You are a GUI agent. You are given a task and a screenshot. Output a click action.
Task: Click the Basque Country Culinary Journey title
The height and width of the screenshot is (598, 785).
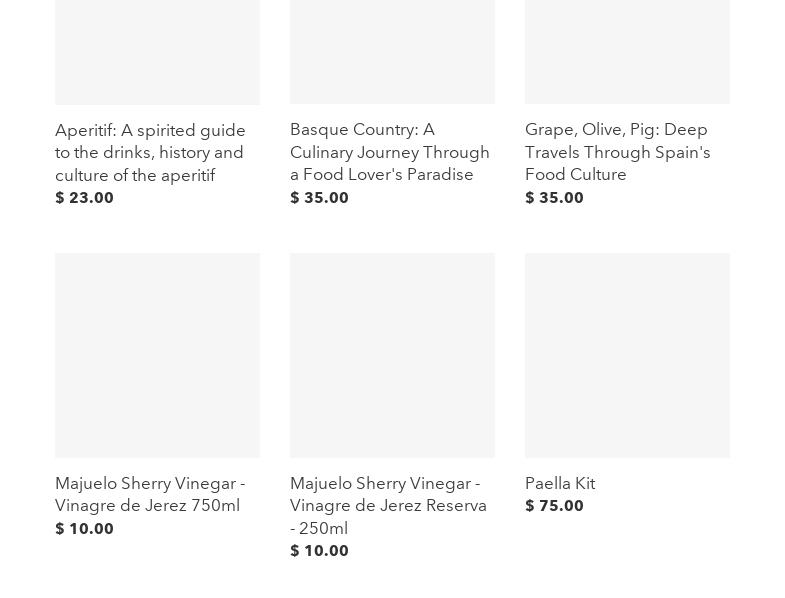pyautogui.click(x=389, y=152)
